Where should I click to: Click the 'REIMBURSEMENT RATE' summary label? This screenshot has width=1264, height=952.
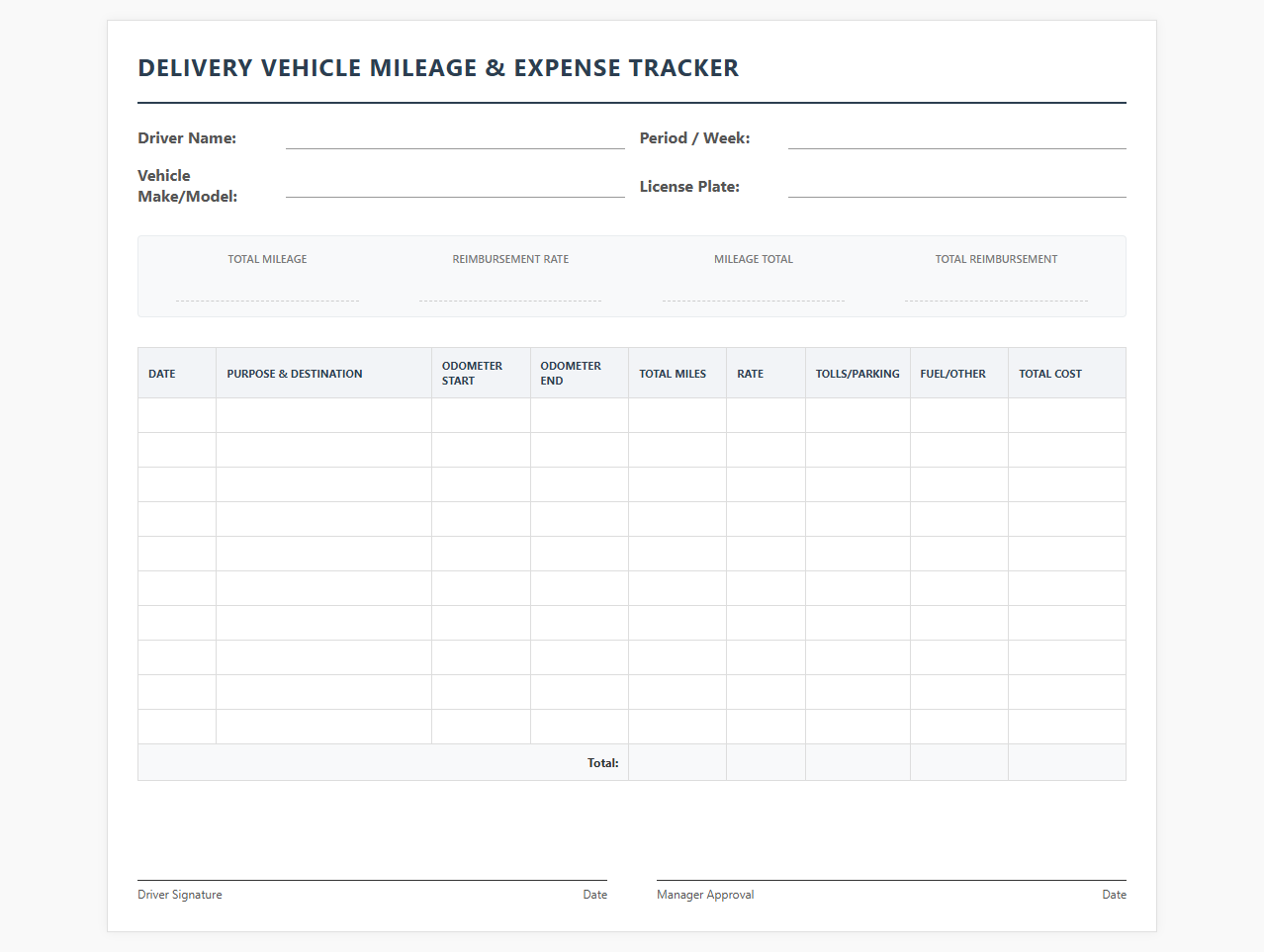[x=510, y=259]
